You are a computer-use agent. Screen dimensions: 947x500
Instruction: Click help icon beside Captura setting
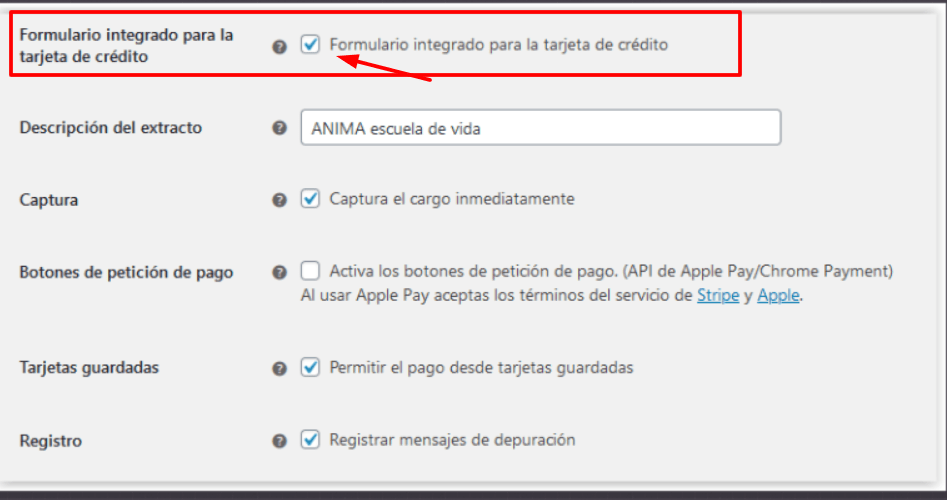279,200
